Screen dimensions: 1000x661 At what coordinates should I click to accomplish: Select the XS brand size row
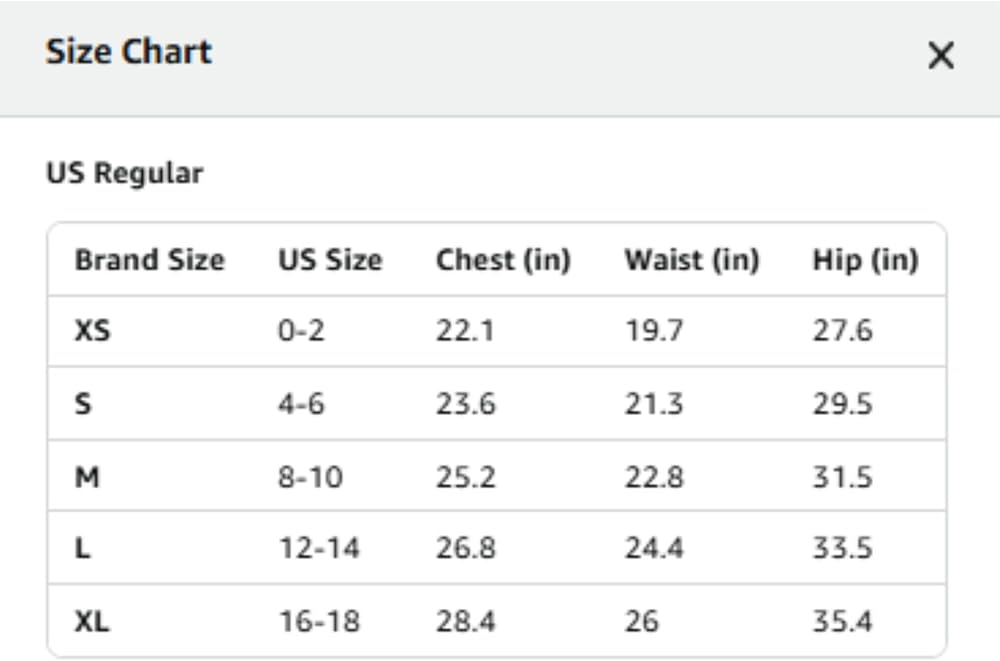click(497, 331)
